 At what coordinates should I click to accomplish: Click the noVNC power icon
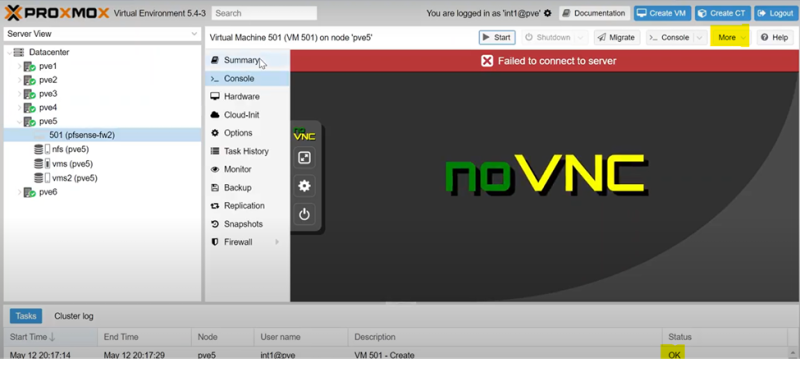click(x=304, y=214)
